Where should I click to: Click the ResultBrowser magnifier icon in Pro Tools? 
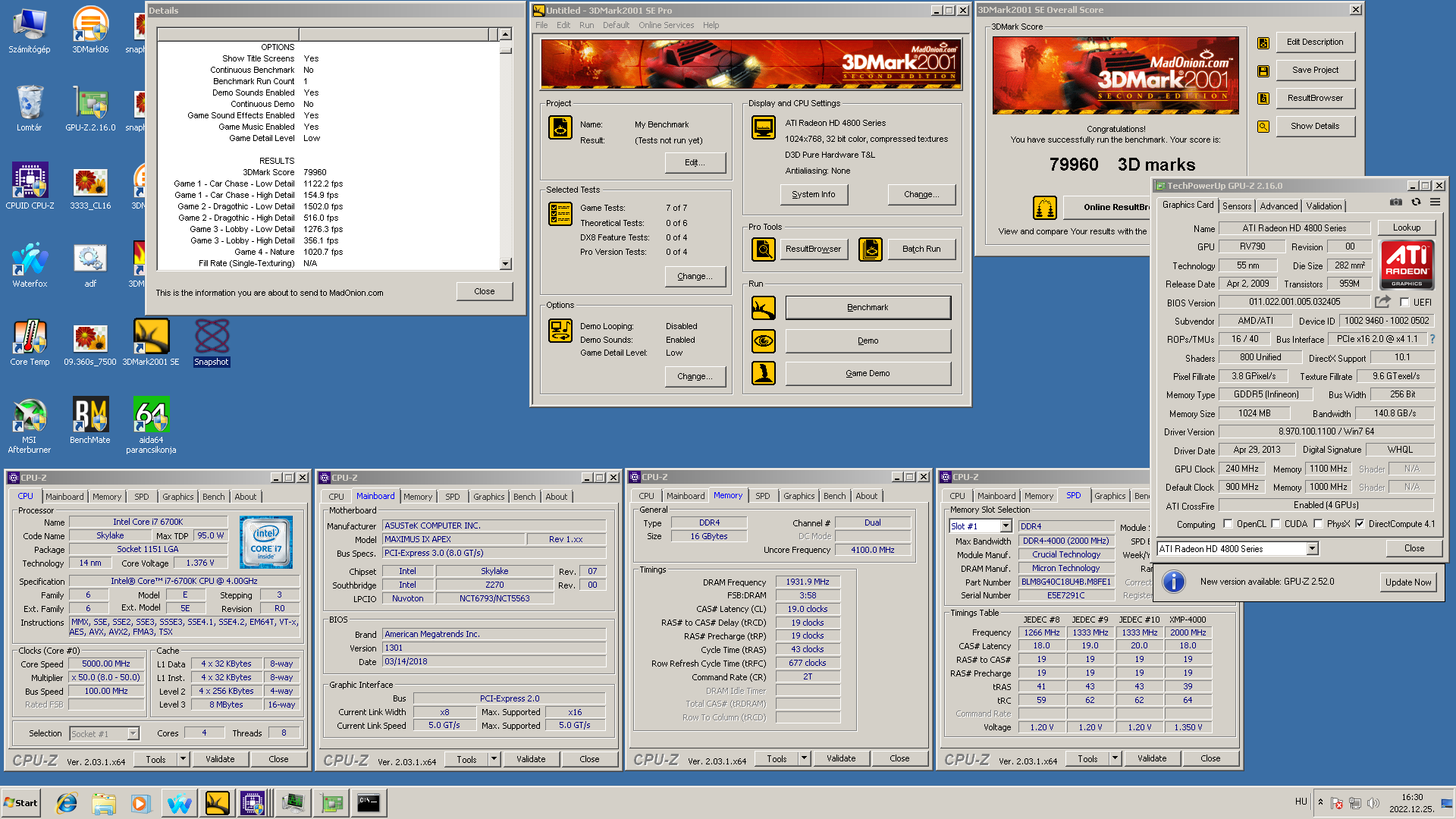click(764, 249)
